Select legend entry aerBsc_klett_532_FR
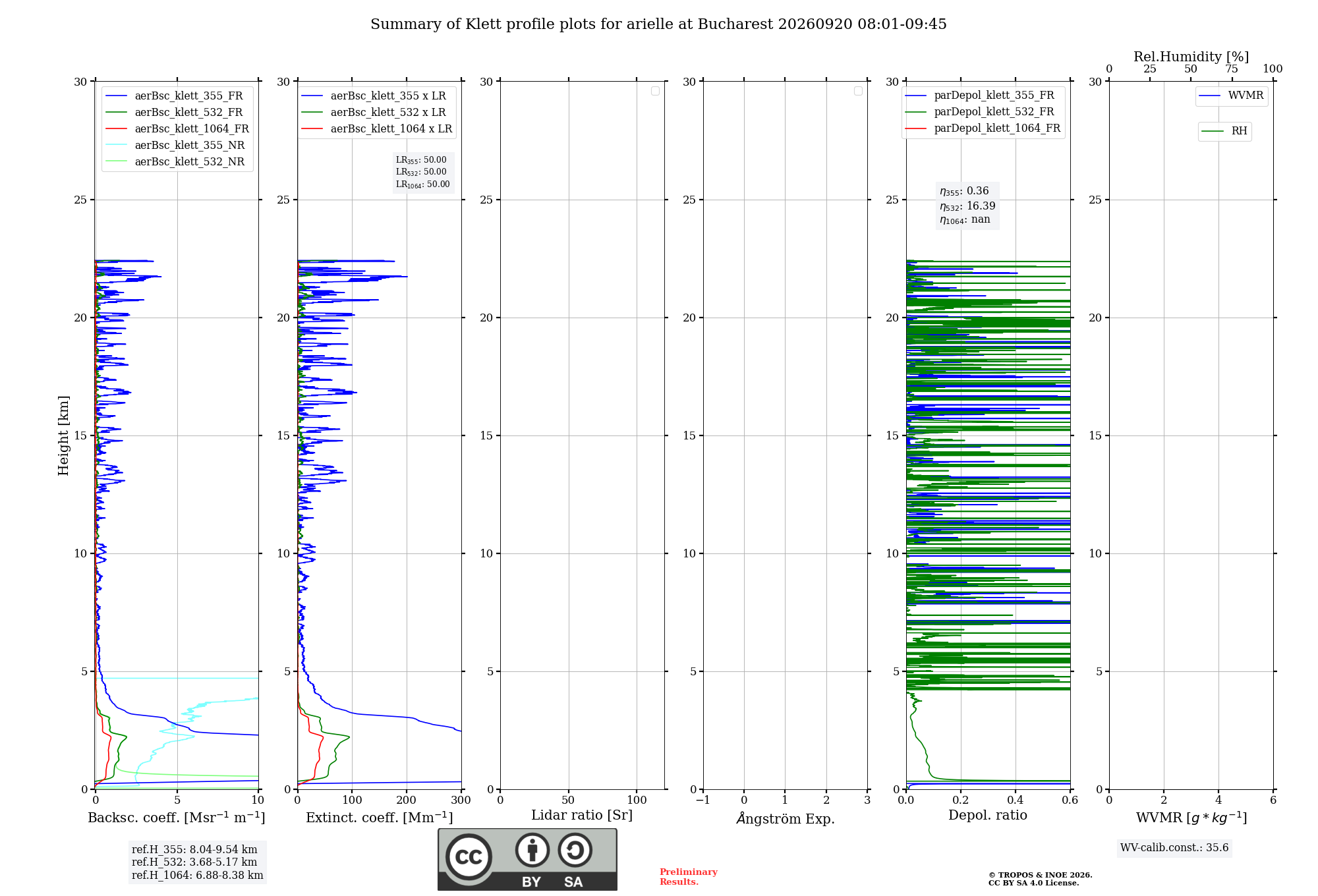 coord(175,113)
